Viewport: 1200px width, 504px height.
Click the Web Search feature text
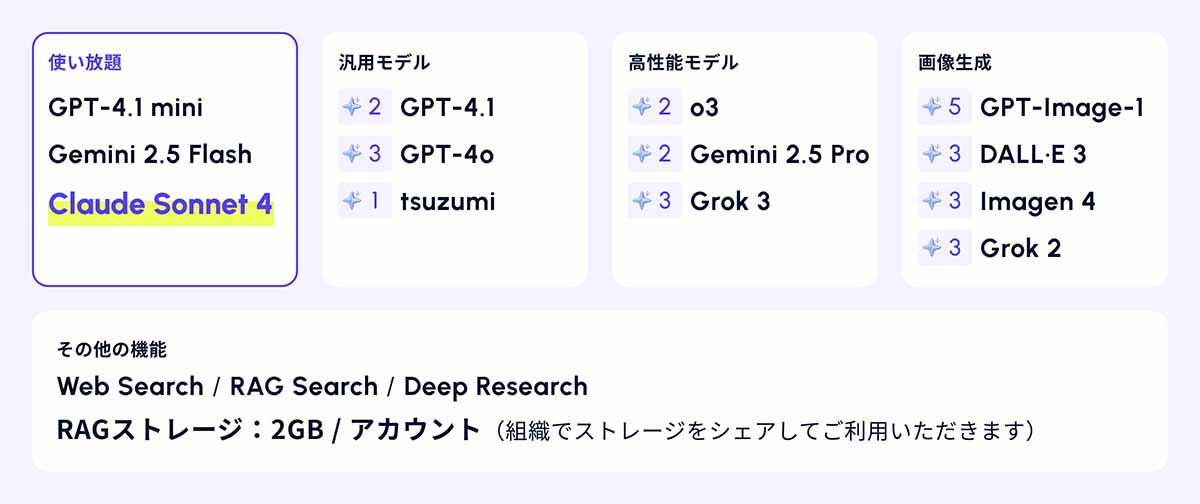[132, 386]
